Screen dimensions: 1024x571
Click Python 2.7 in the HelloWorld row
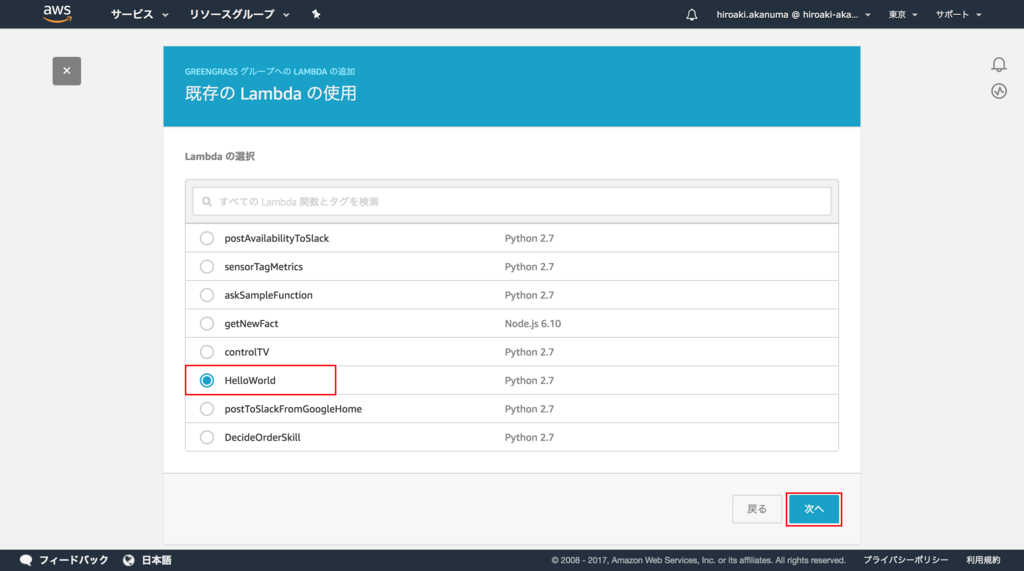[x=529, y=380]
